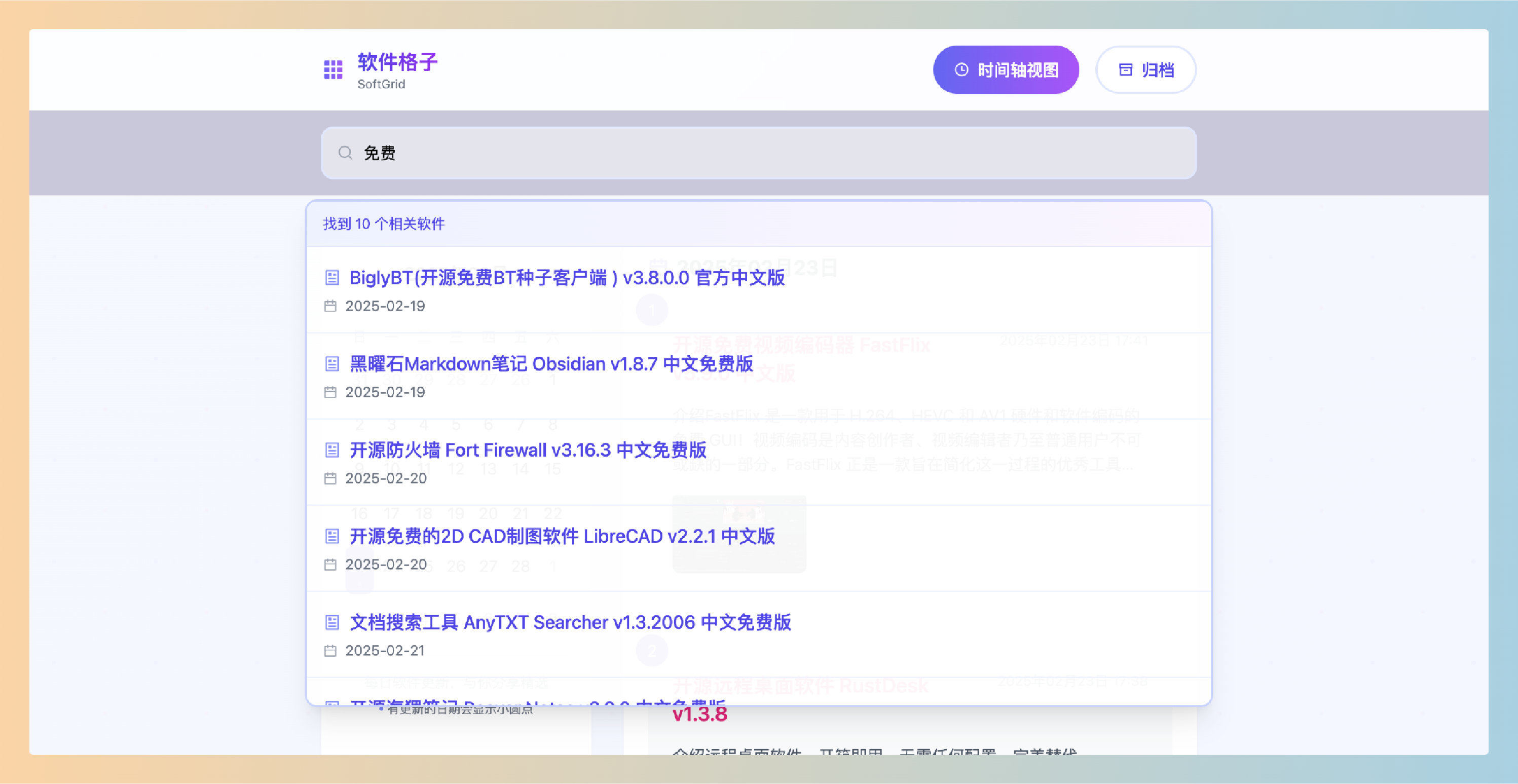The image size is (1518, 784).
Task: Click the search magnifier icon
Action: 345,153
